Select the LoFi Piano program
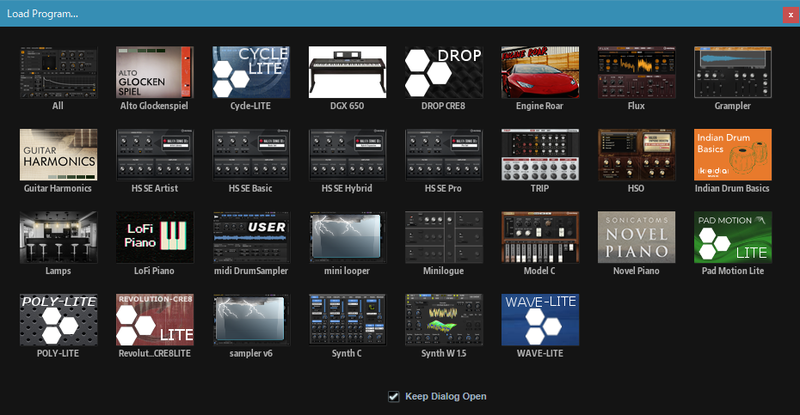This screenshot has height=415, width=800. pyautogui.click(x=155, y=237)
